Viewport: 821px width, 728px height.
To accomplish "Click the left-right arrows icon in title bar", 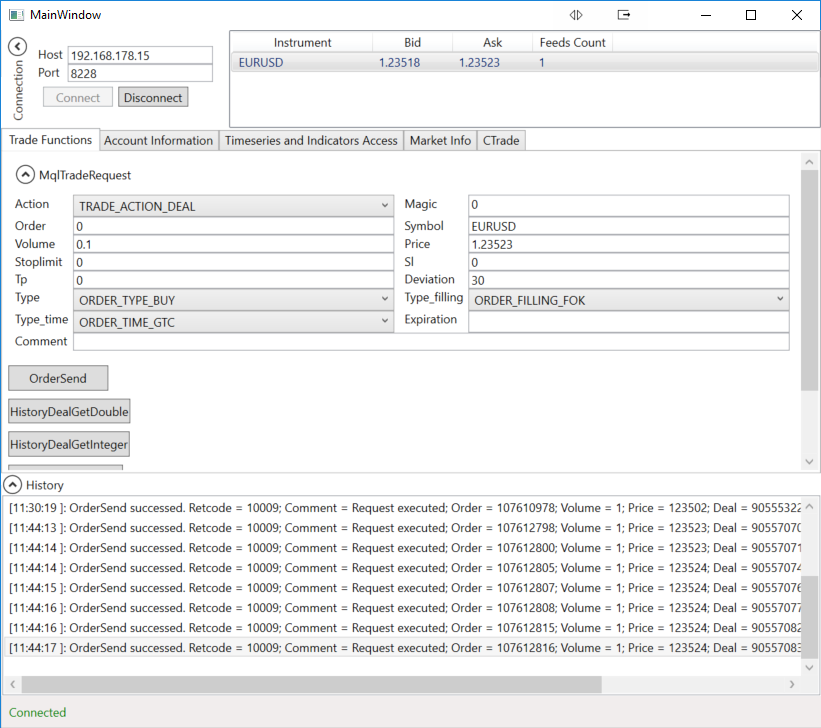I will (576, 15).
